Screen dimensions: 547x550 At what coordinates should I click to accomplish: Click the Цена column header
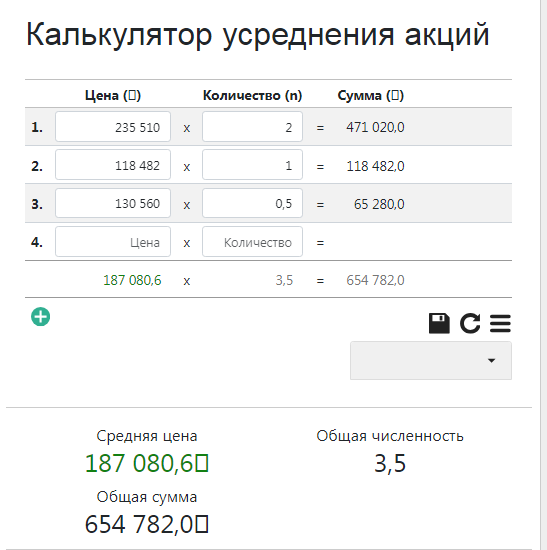113,95
